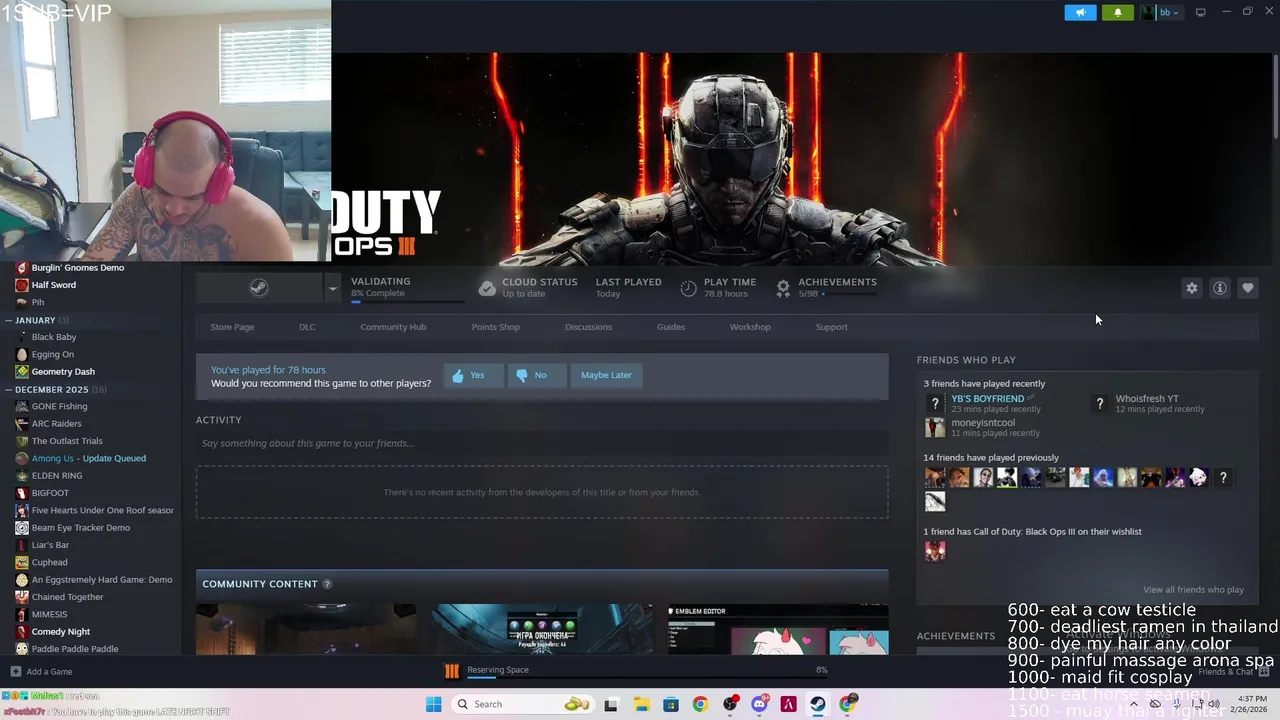Screen dimensions: 1280x720
Task: Select ELDEN RING in the library
Action: click(x=57, y=476)
